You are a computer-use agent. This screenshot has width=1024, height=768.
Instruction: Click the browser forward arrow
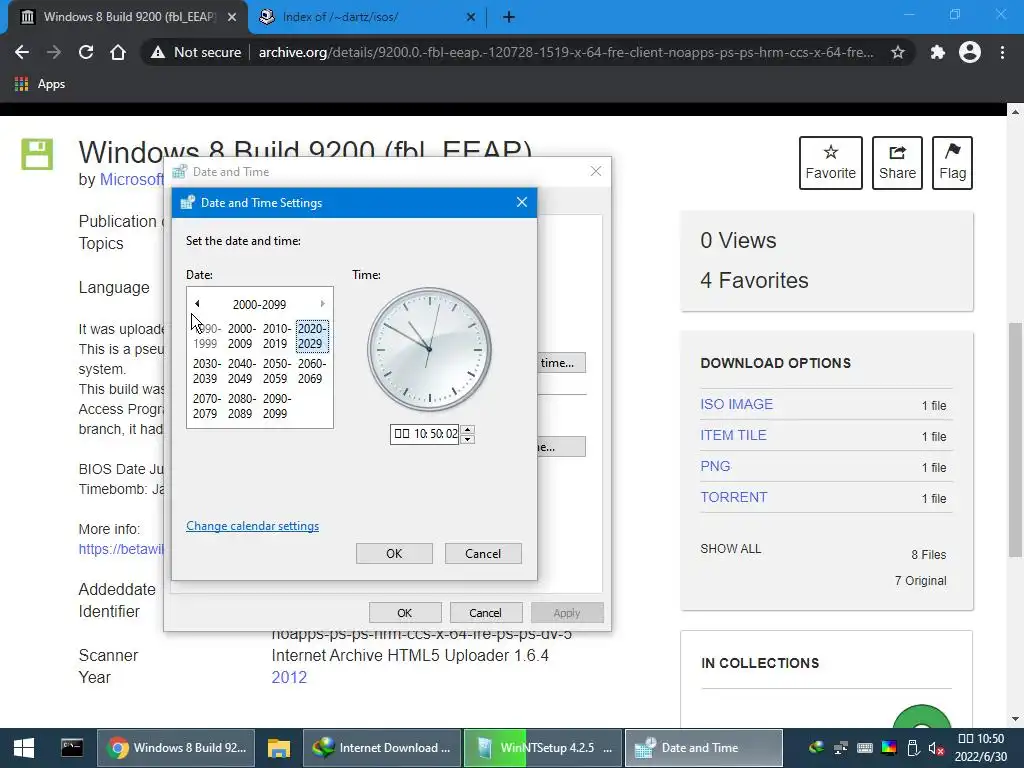pos(54,52)
